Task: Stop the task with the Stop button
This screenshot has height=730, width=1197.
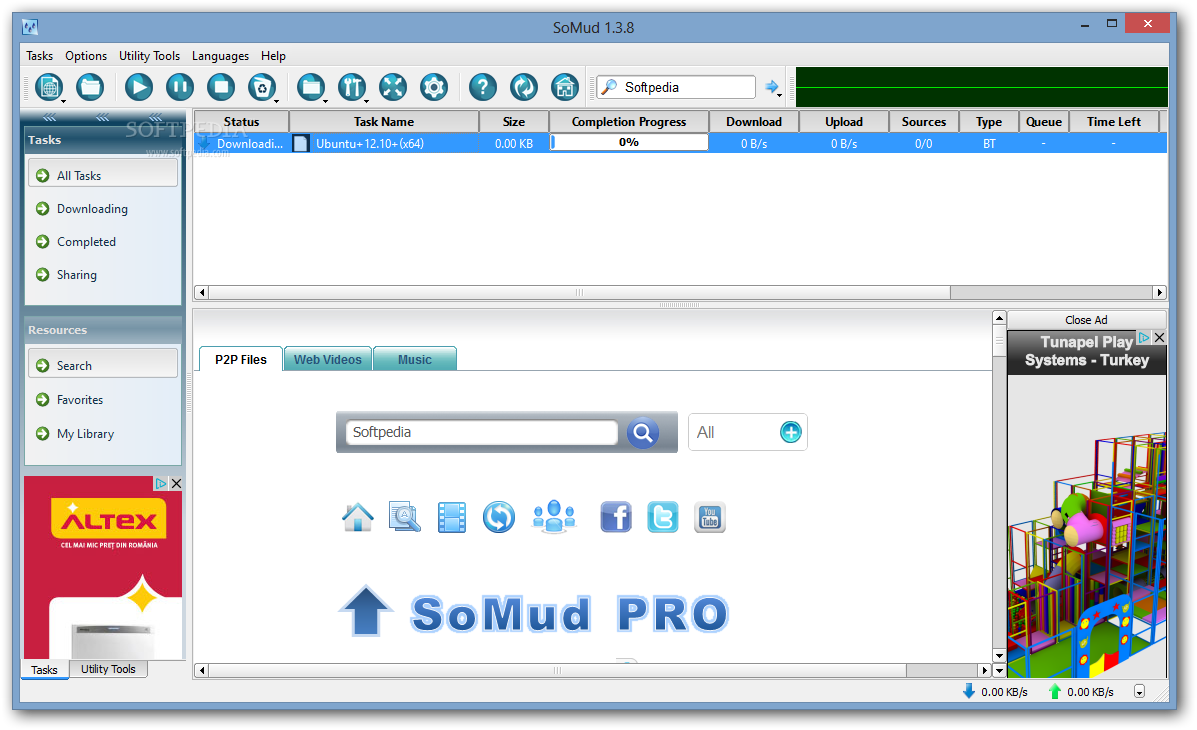Action: tap(221, 87)
